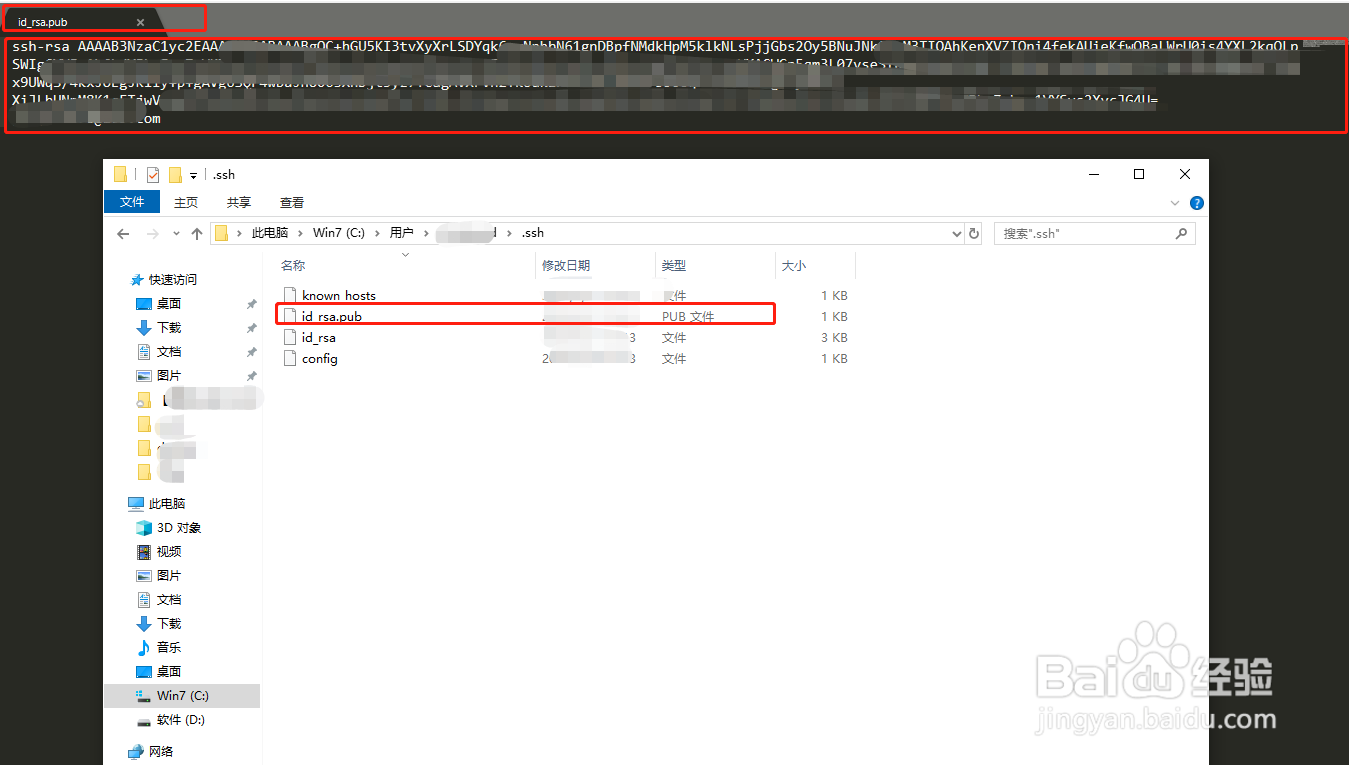Select 此电脑 in the navigation pane
1349x765 pixels.
[167, 503]
